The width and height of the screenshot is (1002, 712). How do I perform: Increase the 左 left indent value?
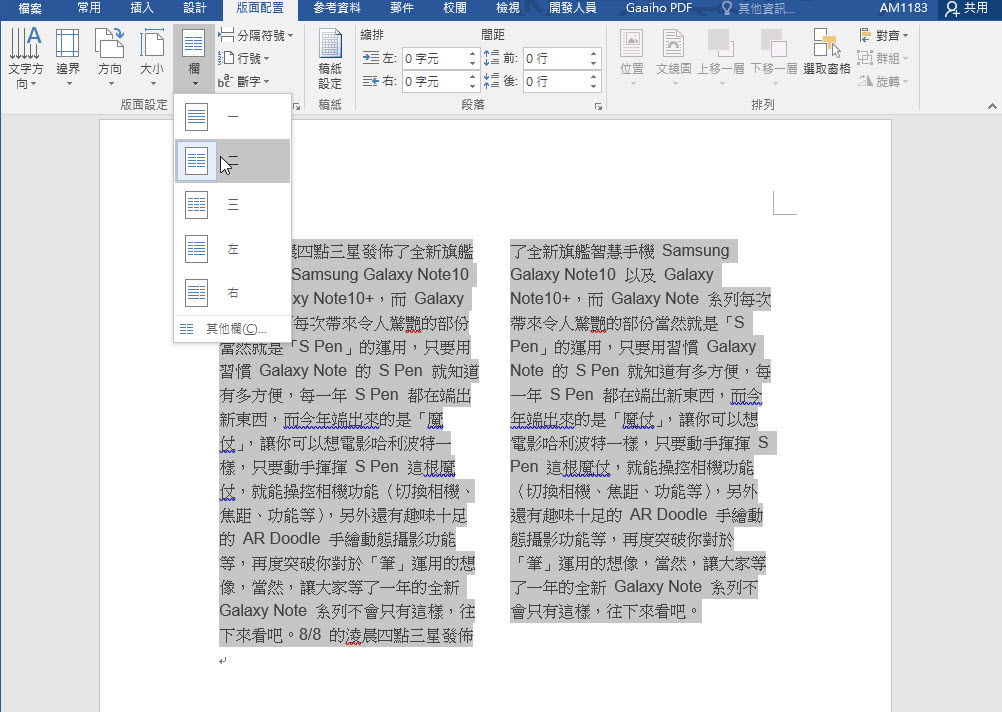473,54
